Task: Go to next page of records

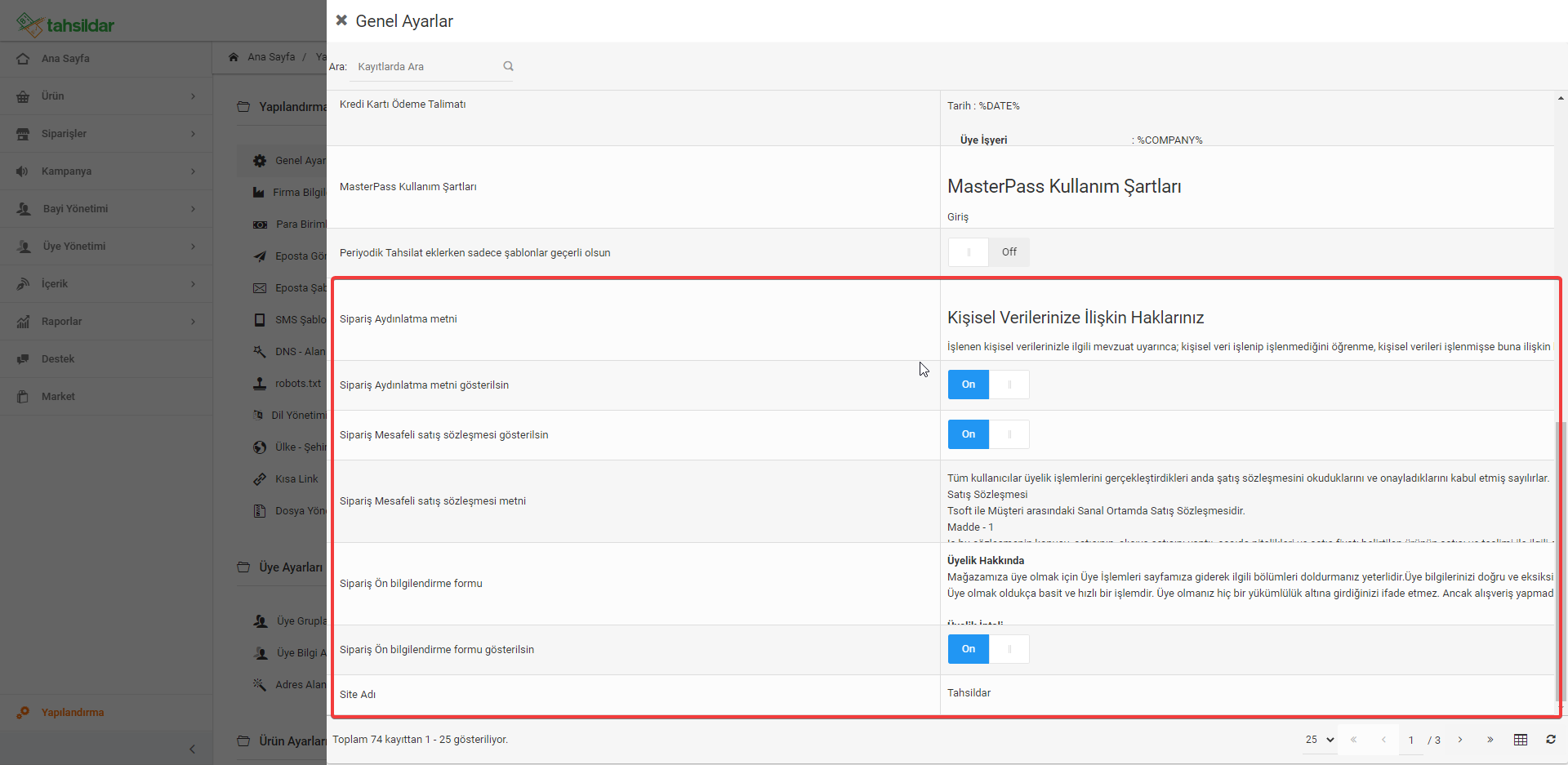Action: click(1460, 740)
